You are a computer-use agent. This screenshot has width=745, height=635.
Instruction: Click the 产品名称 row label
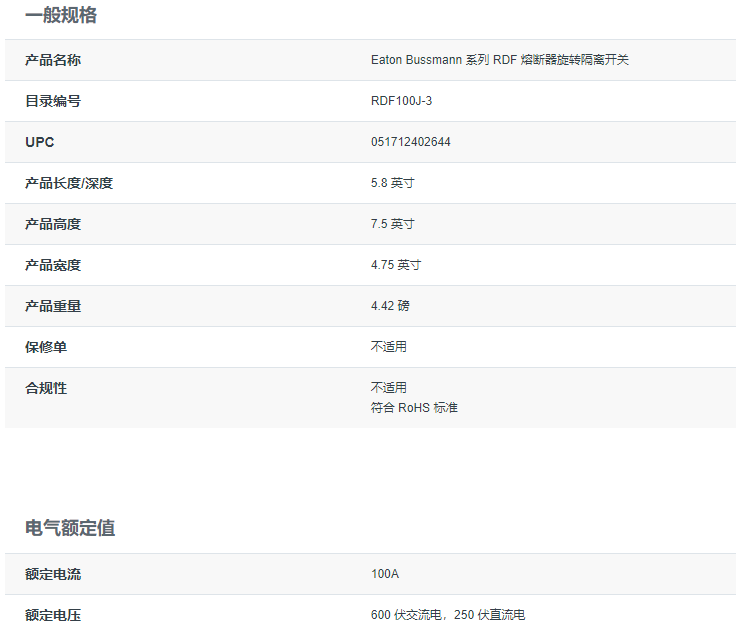pos(53,60)
